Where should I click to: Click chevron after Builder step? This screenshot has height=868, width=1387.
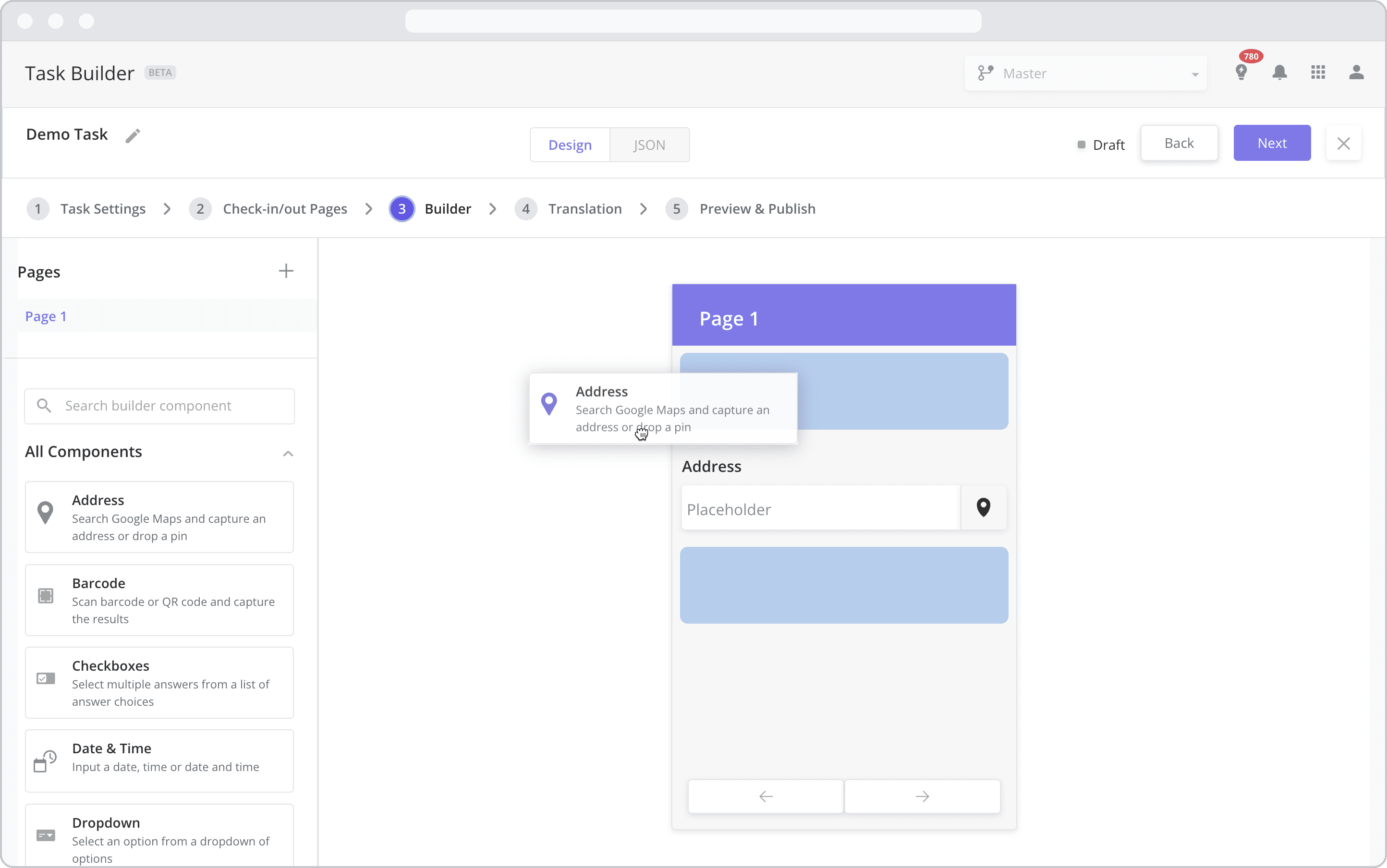click(x=493, y=209)
